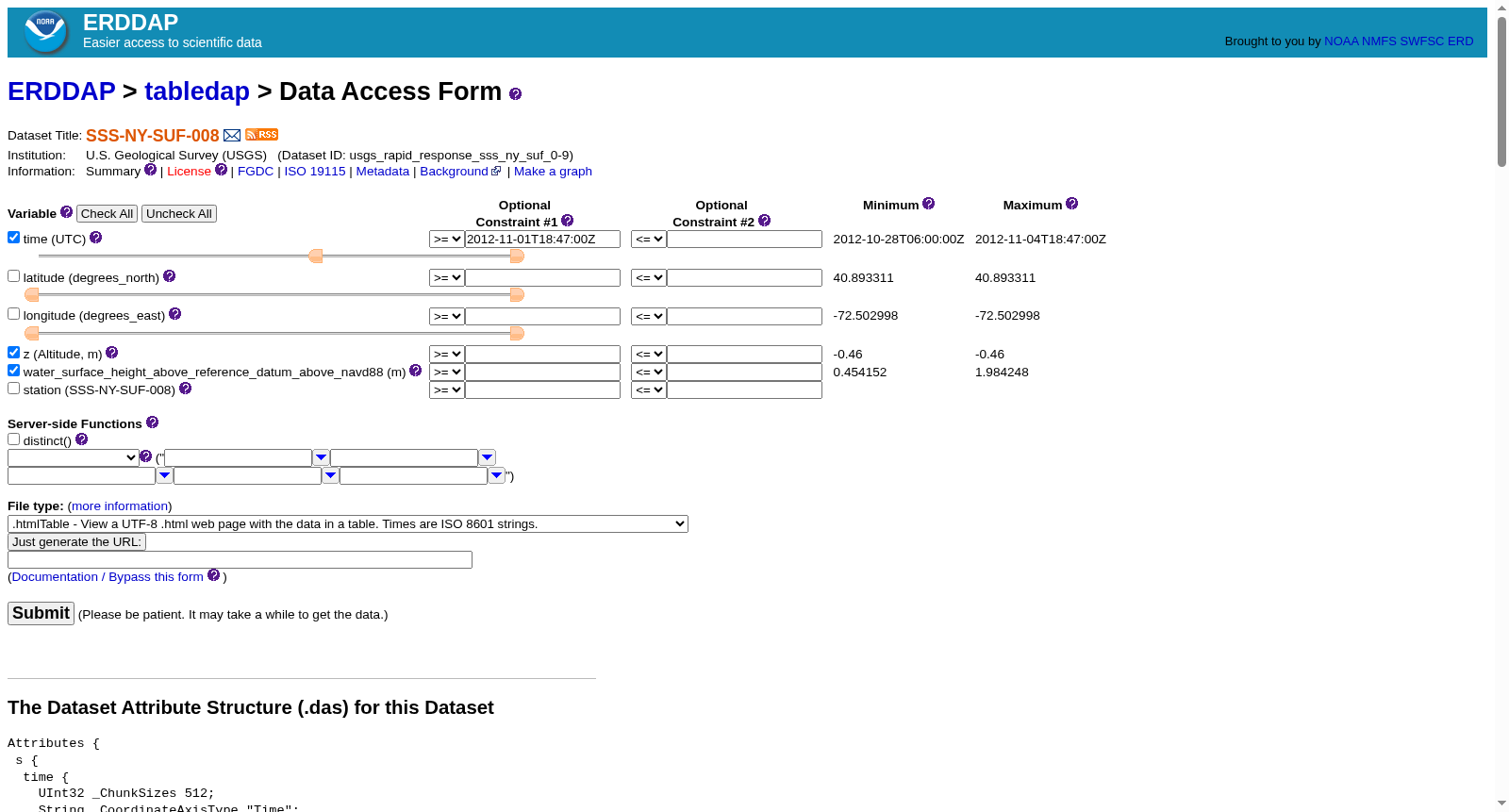Subscribe via the RSS icon

point(262,135)
